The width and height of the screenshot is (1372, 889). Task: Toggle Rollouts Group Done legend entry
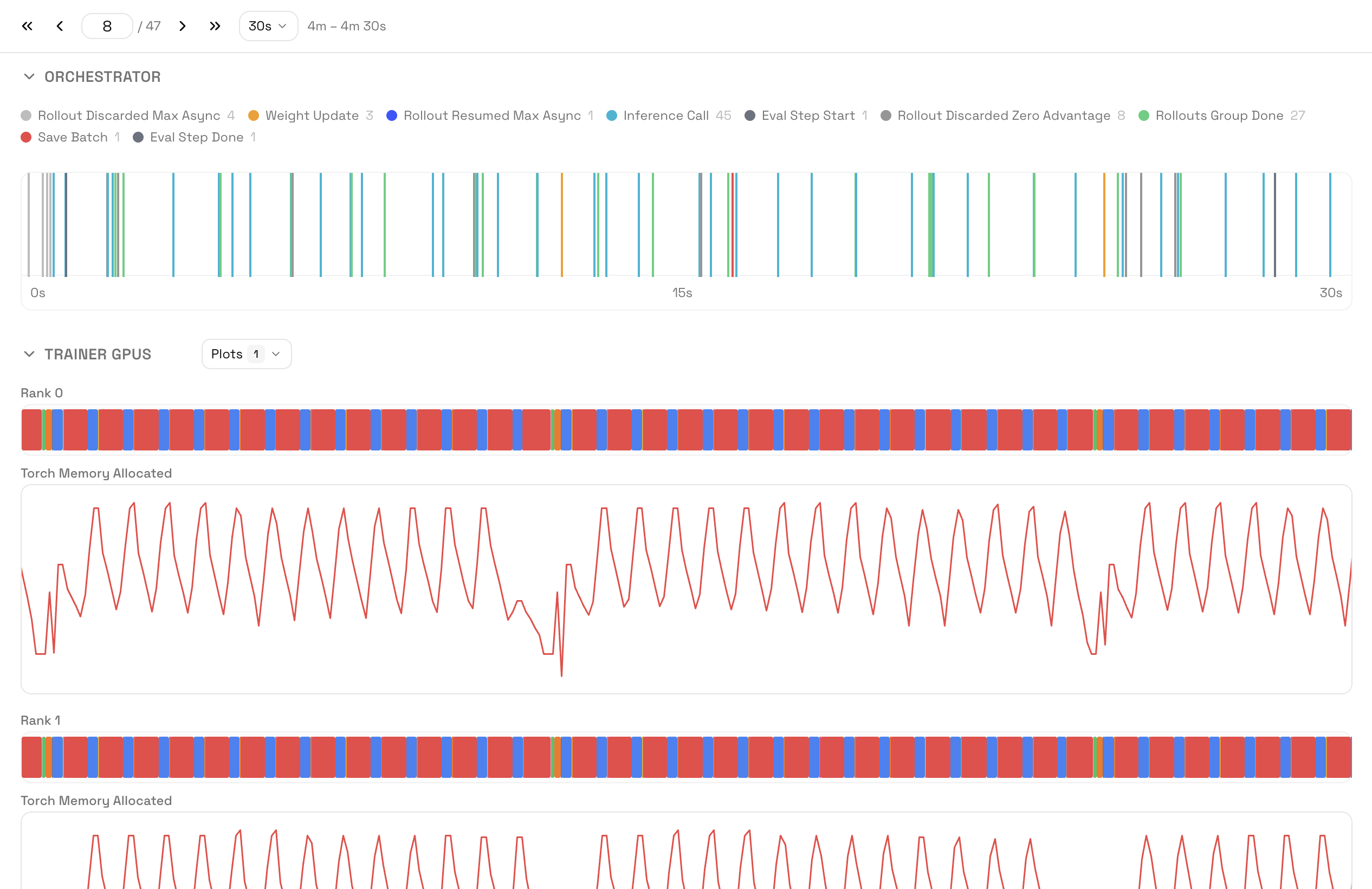(x=1222, y=115)
